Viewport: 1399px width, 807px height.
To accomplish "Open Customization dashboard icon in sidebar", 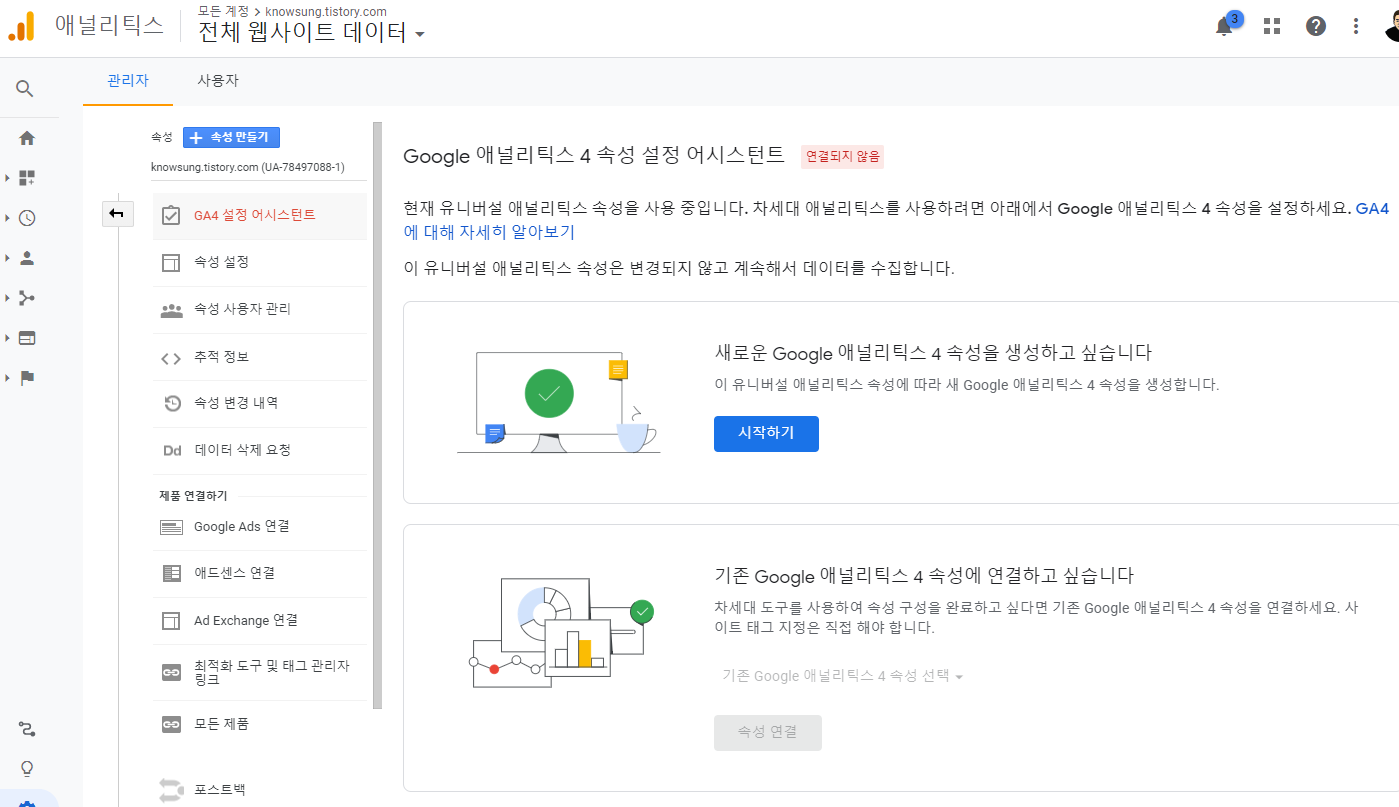I will (27, 178).
